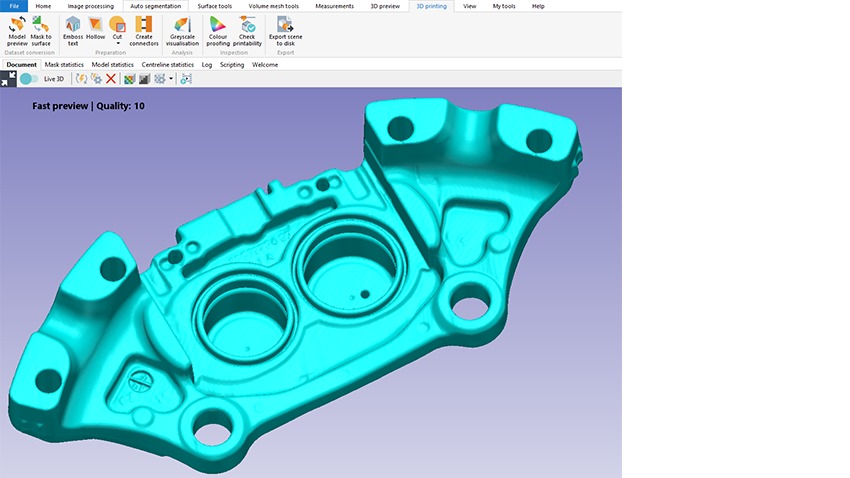Screen dimensions: 850x478
Task: Open the Emboss text tool
Action: 73,30
